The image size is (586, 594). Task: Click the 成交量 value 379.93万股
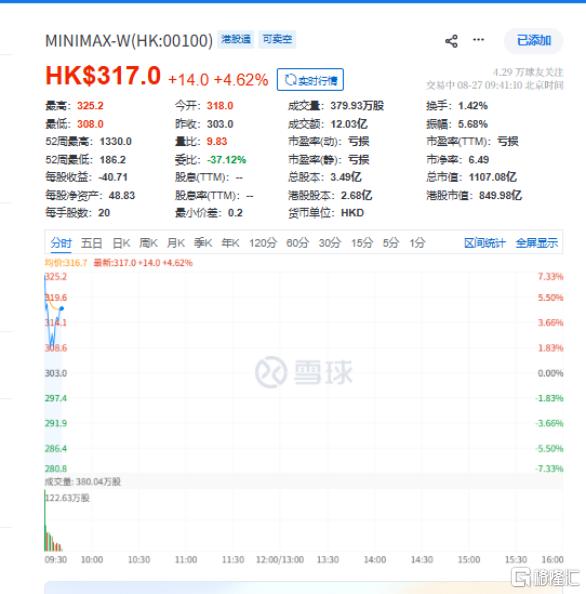(x=357, y=106)
